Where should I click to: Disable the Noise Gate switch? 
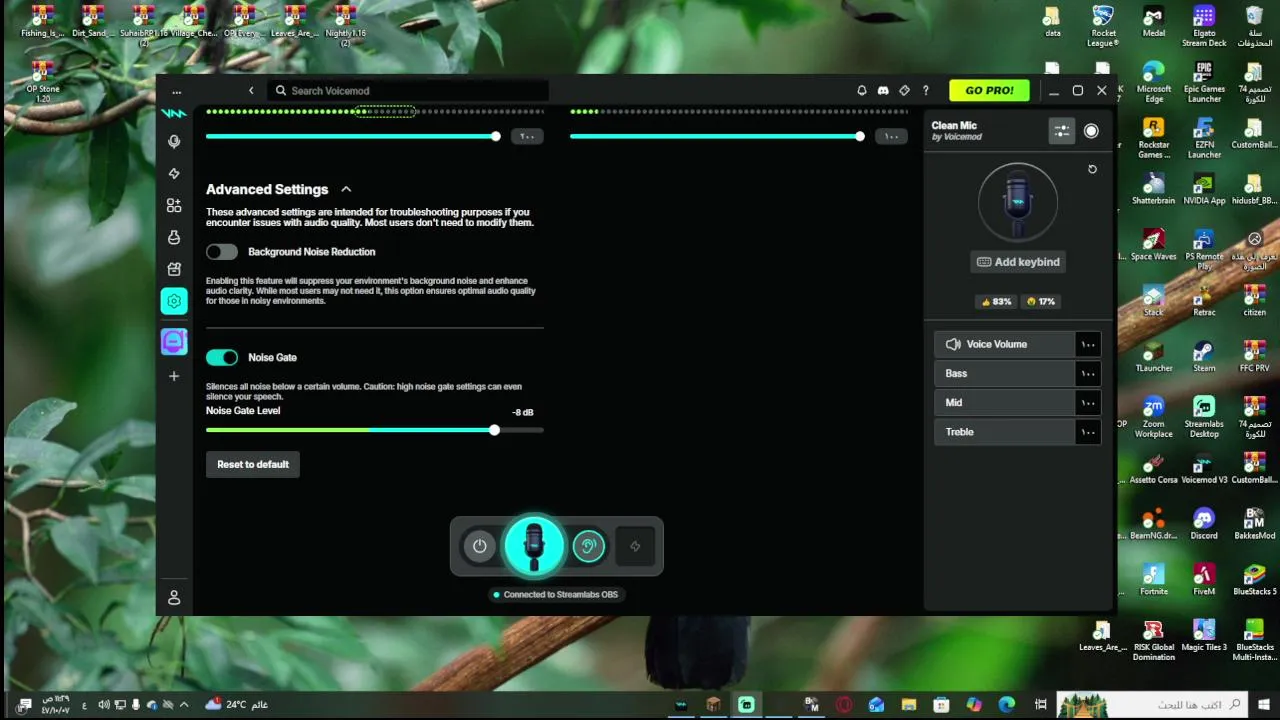222,357
